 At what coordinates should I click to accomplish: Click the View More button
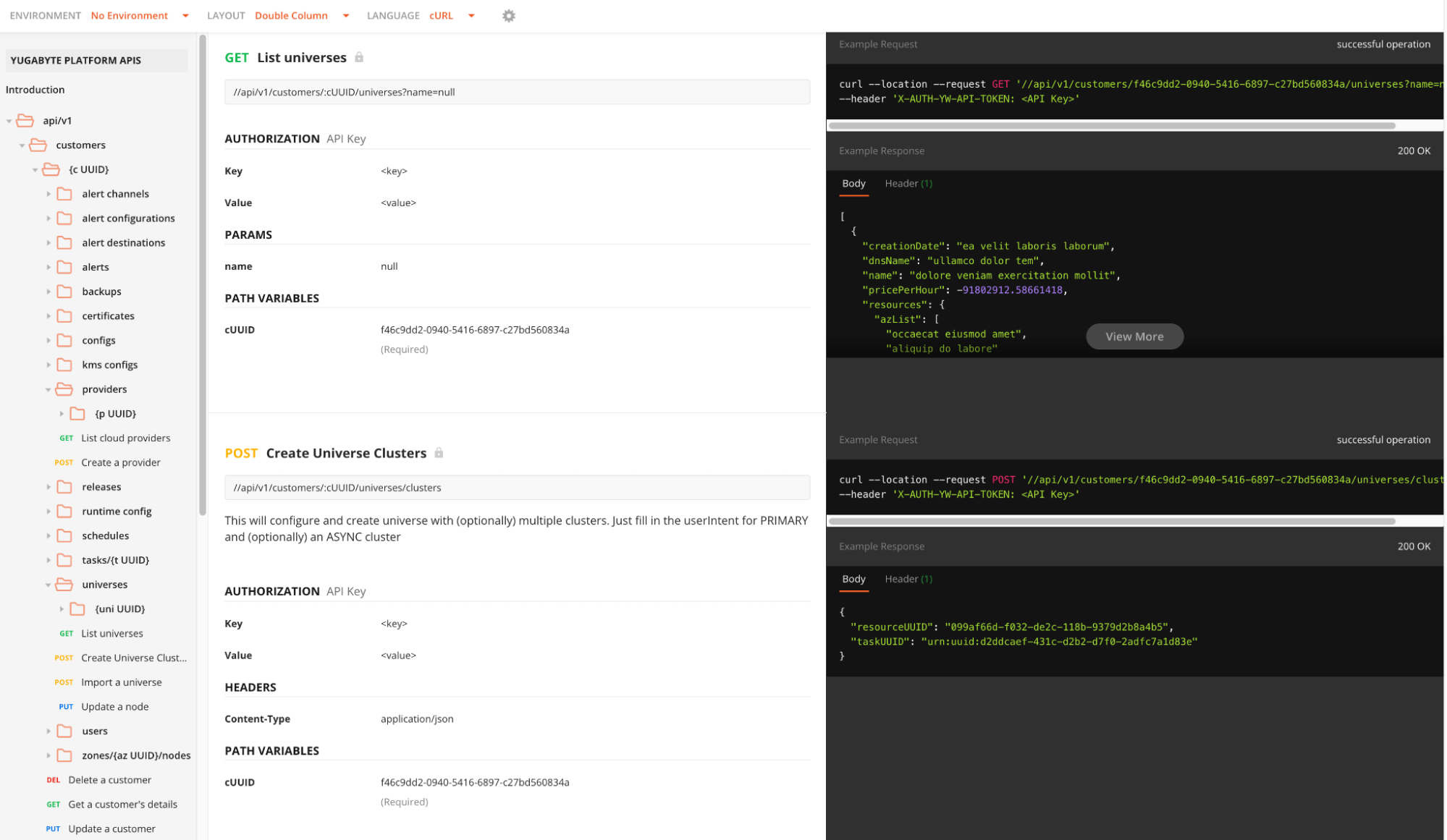(x=1134, y=336)
